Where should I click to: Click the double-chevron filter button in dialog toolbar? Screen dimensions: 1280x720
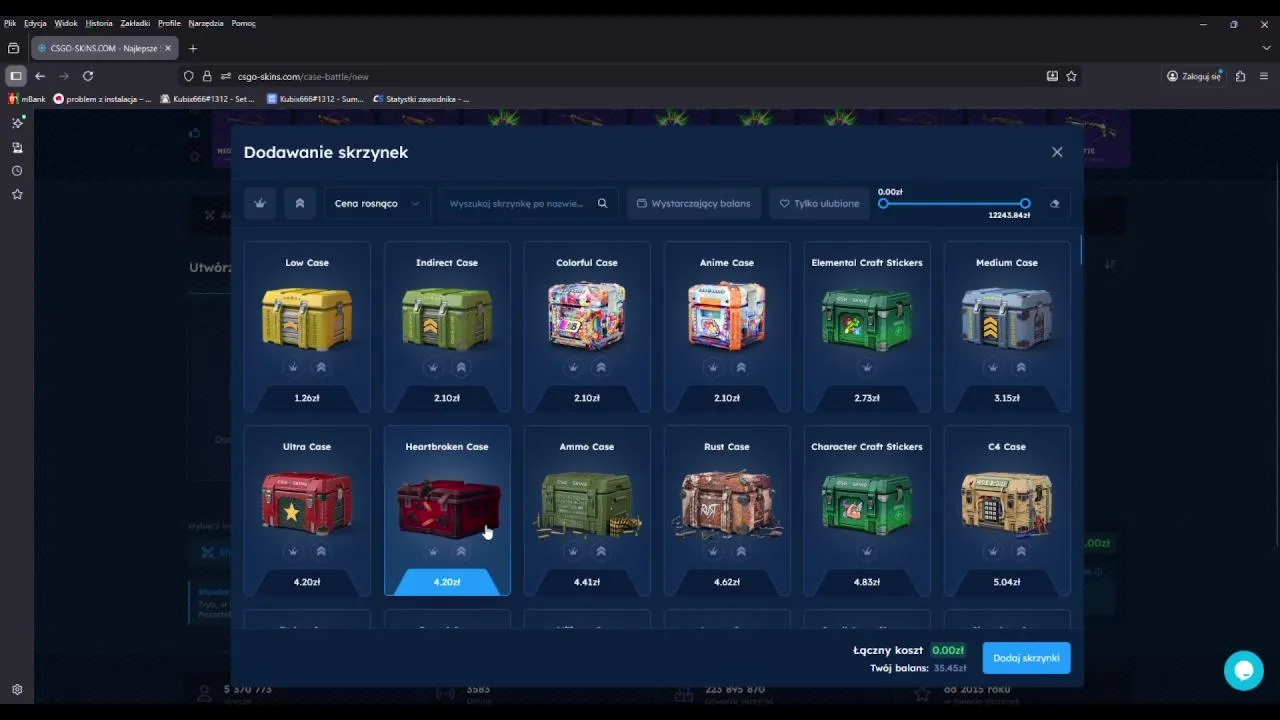(x=300, y=203)
